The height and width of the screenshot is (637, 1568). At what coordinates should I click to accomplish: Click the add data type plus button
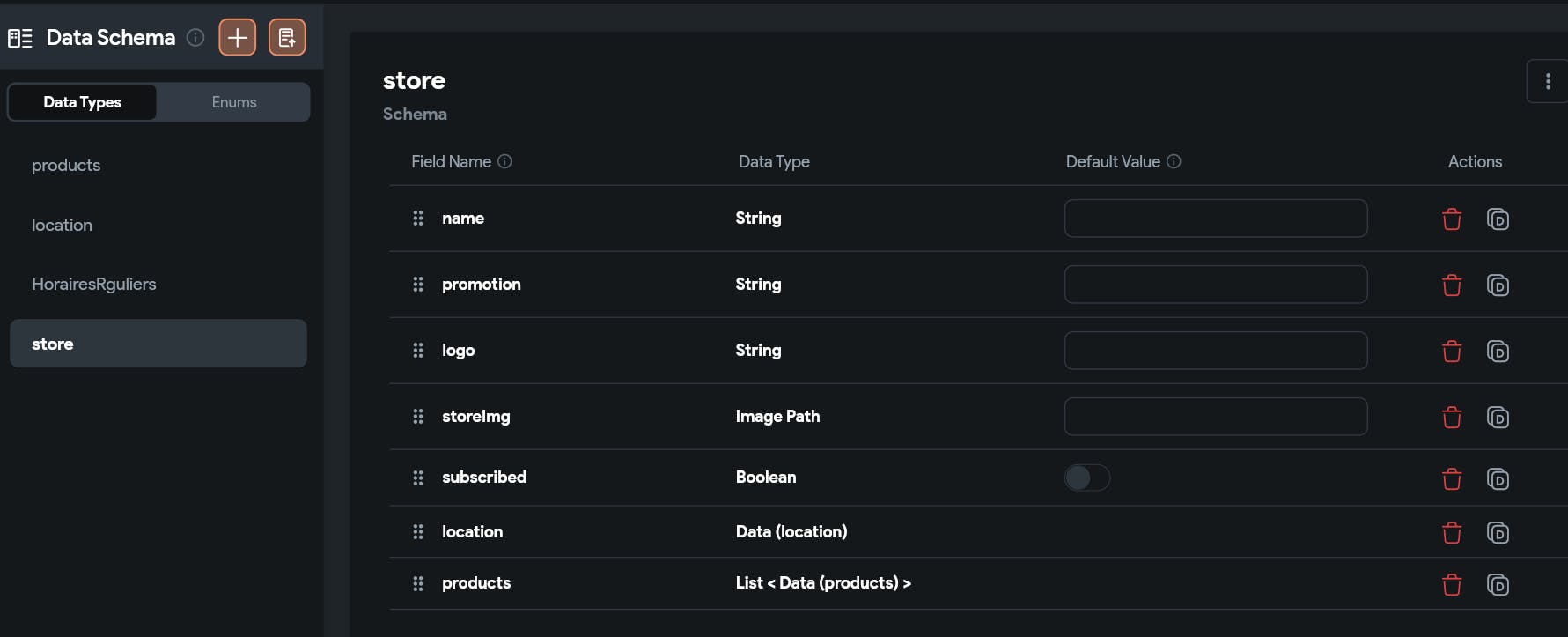pos(237,38)
